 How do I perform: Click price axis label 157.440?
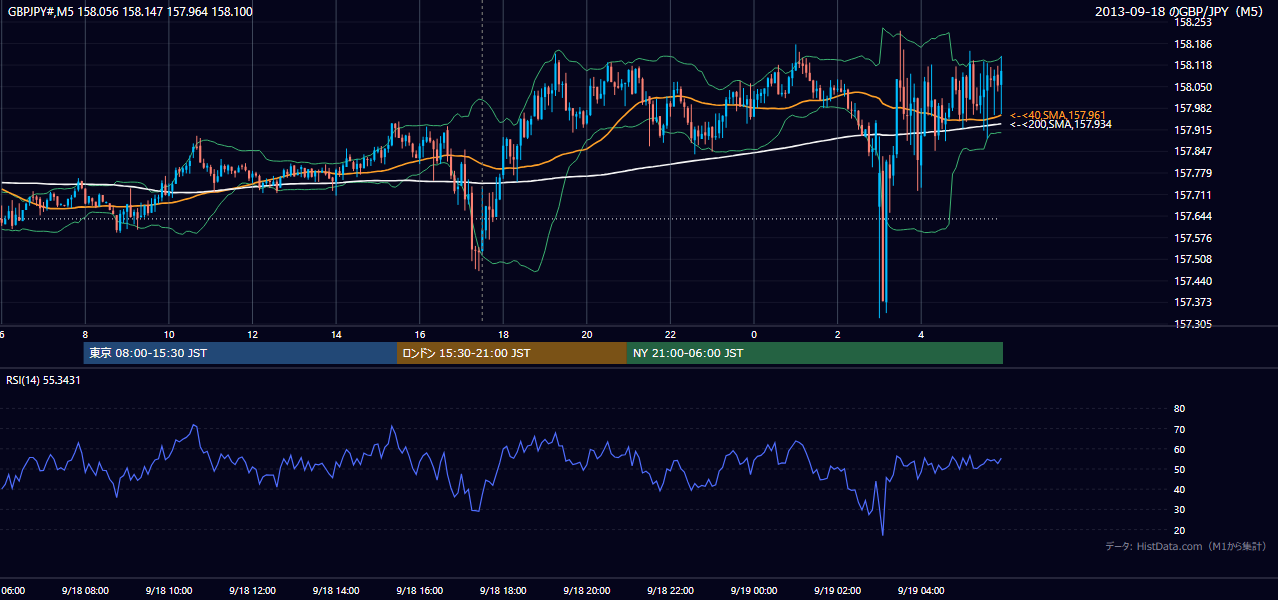[x=1193, y=281]
